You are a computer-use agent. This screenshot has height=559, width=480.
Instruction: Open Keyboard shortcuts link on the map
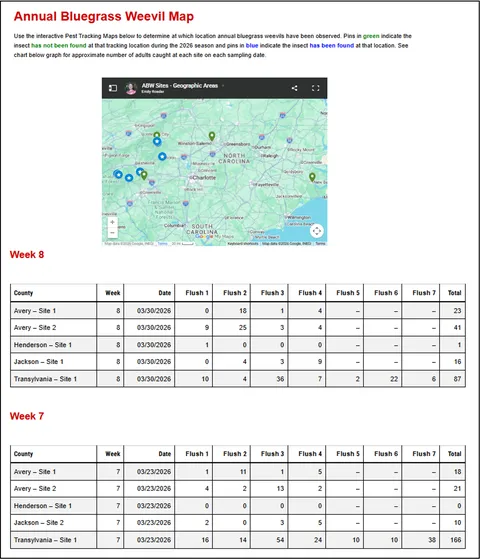pyautogui.click(x=243, y=243)
